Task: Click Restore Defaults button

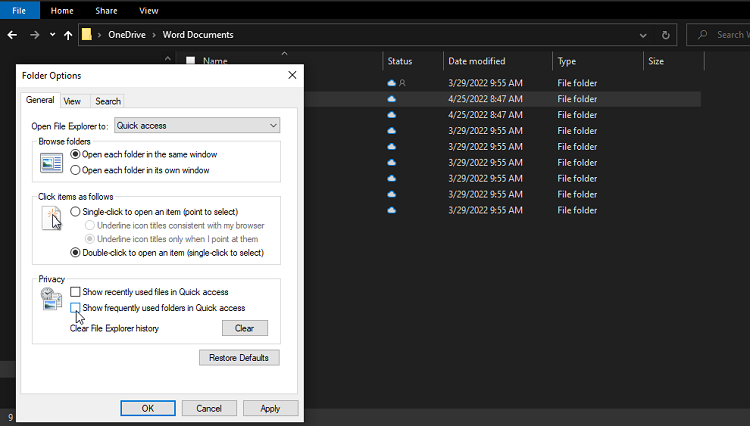Action: pos(239,358)
